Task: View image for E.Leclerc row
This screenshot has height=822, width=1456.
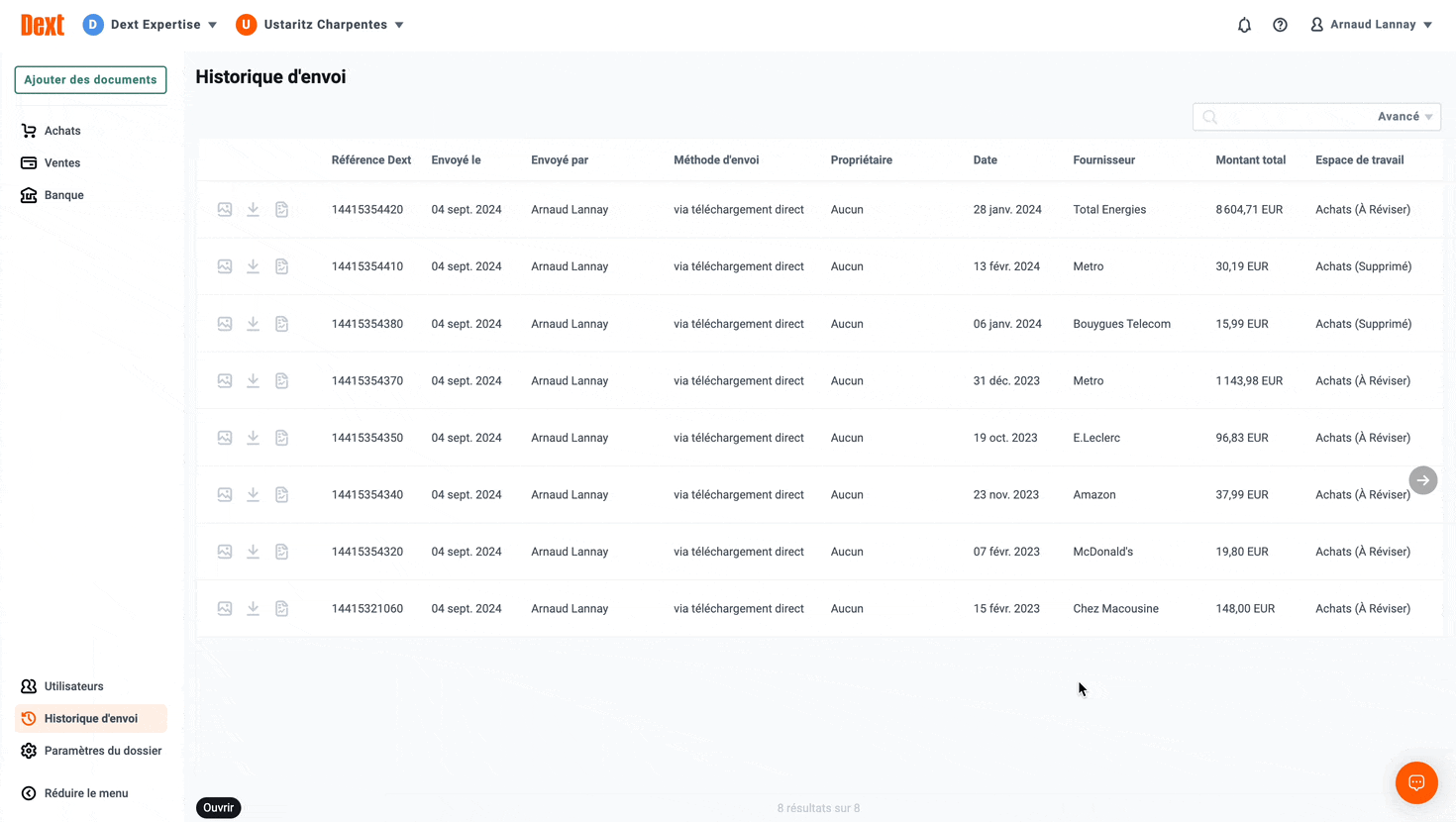Action: pyautogui.click(x=225, y=438)
